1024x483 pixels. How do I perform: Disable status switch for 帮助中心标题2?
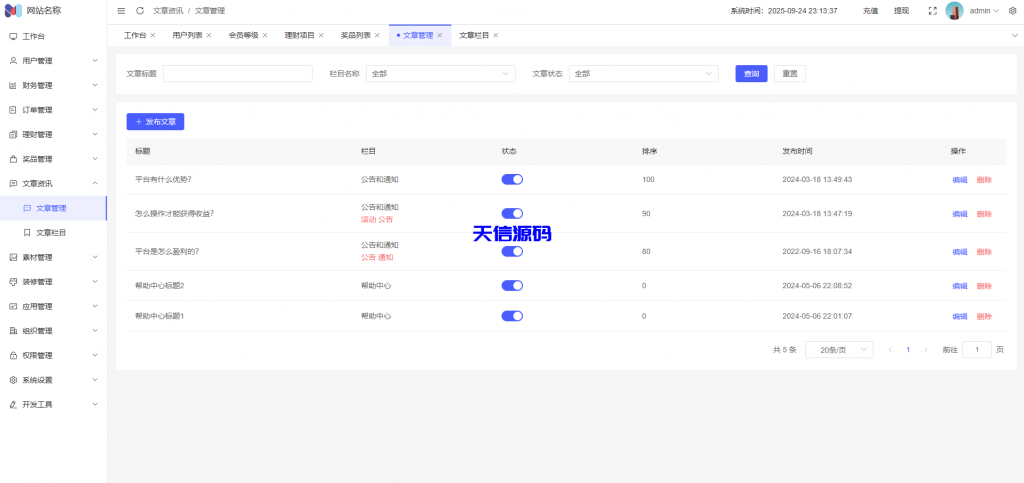tap(512, 286)
